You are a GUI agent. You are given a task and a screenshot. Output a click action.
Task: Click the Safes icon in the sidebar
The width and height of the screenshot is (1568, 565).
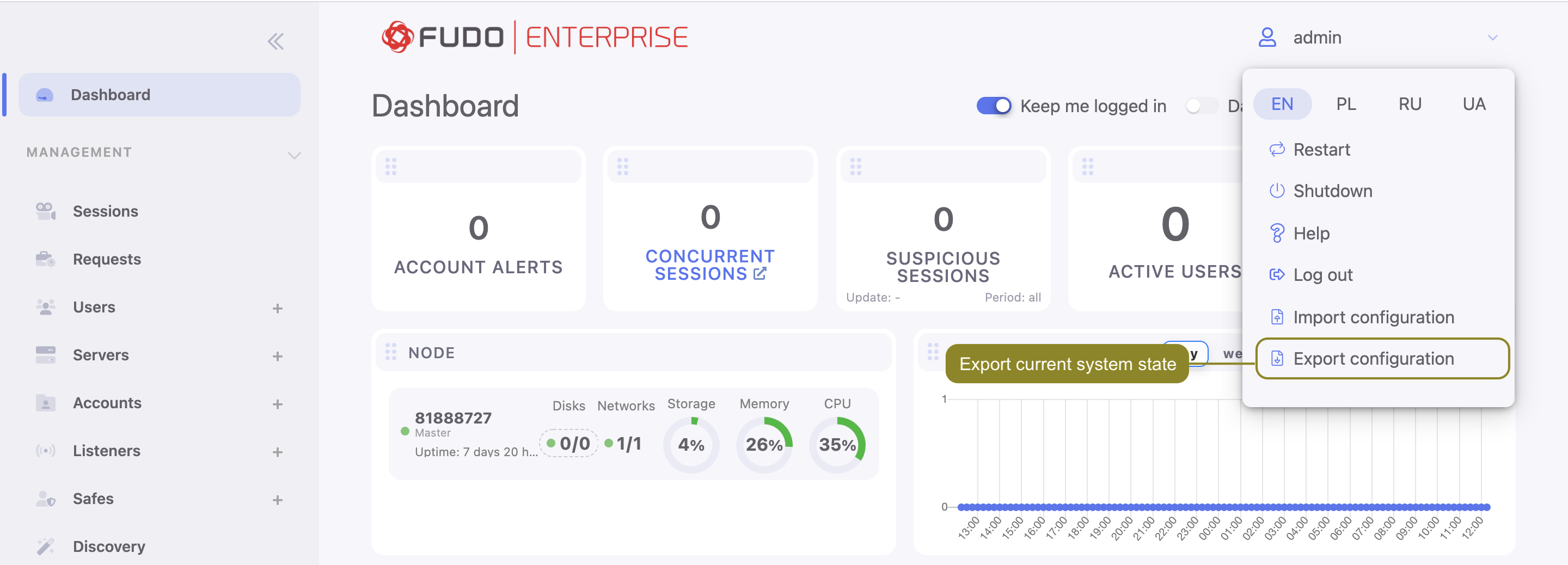pos(46,499)
